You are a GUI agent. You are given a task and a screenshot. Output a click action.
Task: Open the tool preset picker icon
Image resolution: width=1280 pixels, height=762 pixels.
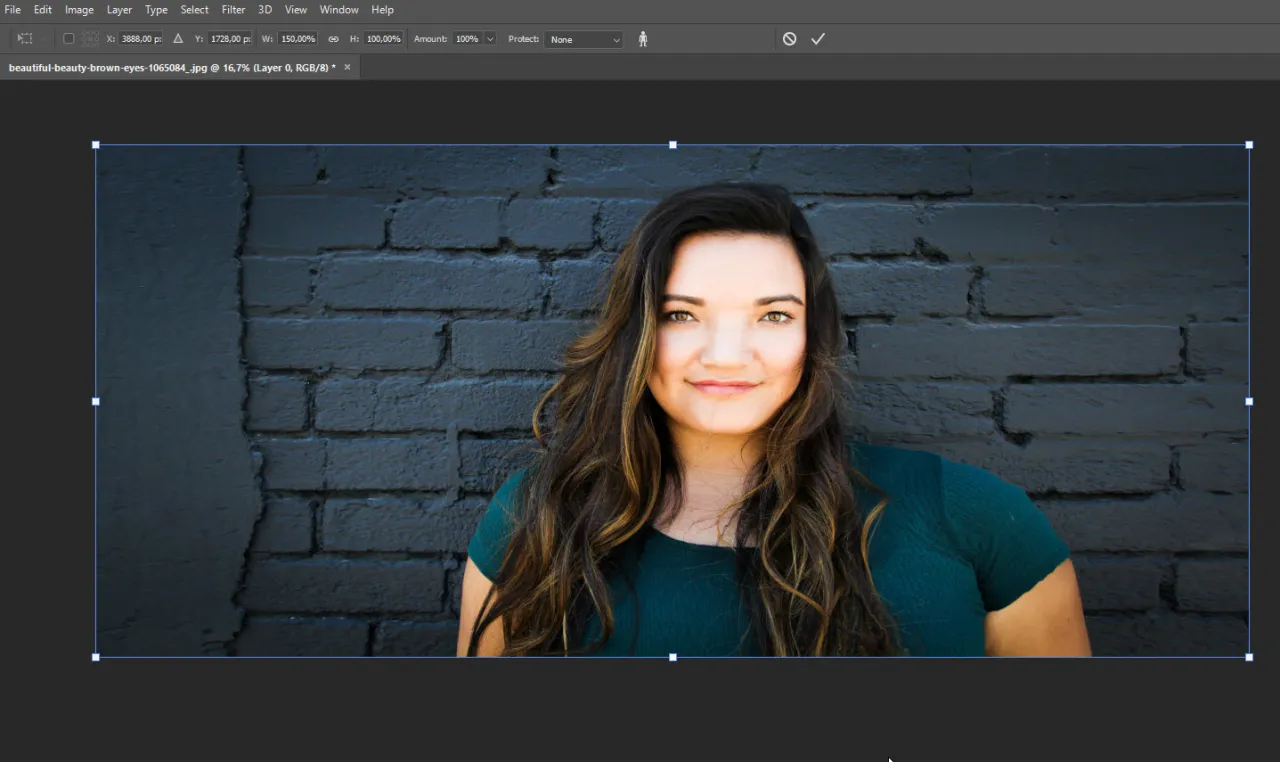[24, 38]
